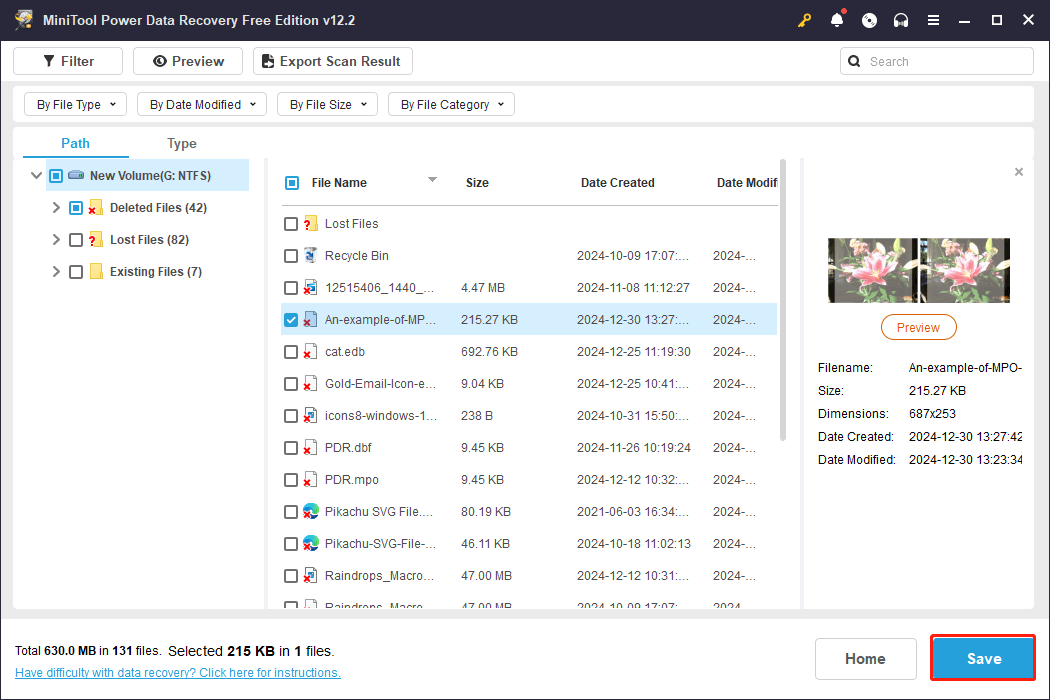1050x700 pixels.
Task: Expand the Existing Files (7) node
Action: coord(56,272)
